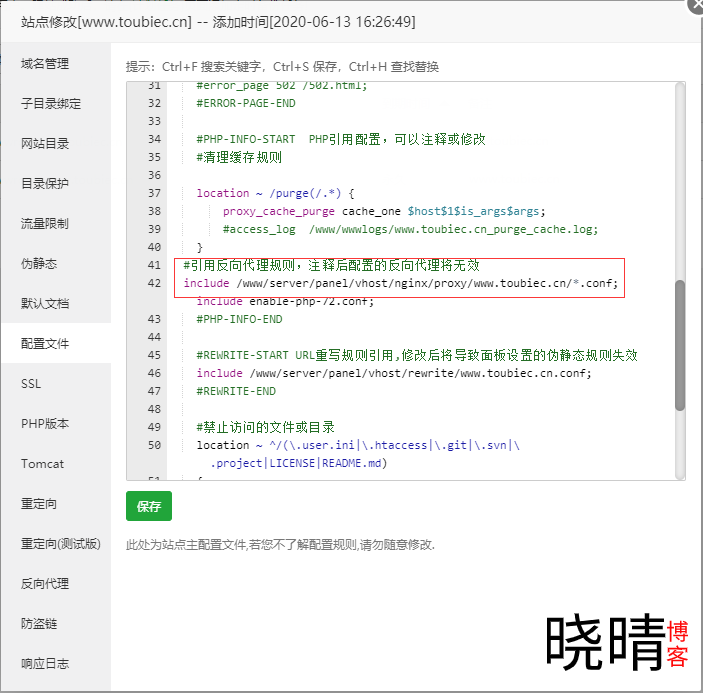The height and width of the screenshot is (693, 703).
Task: Click the #禁止访问的文件或目录 comment line
Action: click(265, 427)
